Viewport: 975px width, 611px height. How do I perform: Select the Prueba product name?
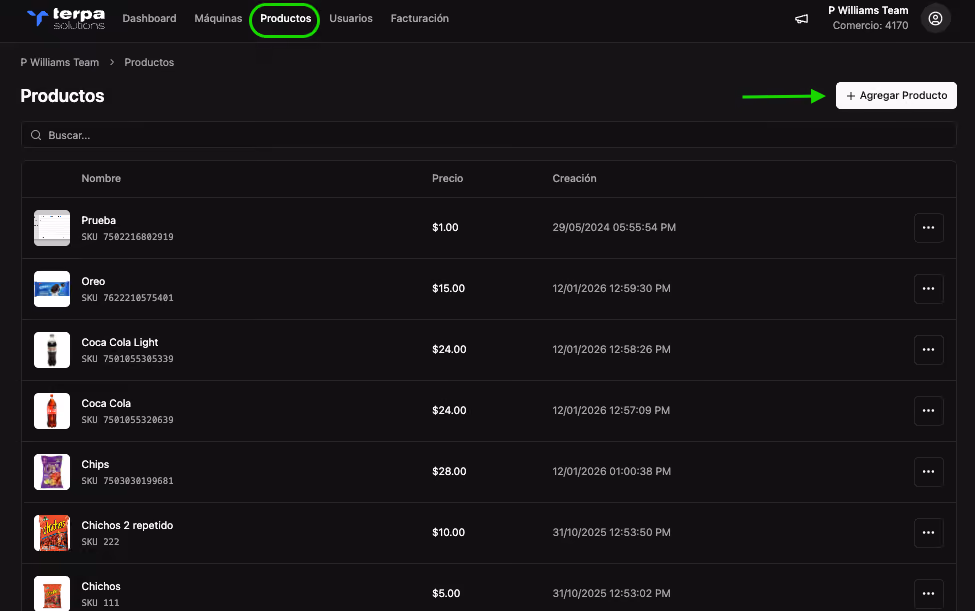98,221
